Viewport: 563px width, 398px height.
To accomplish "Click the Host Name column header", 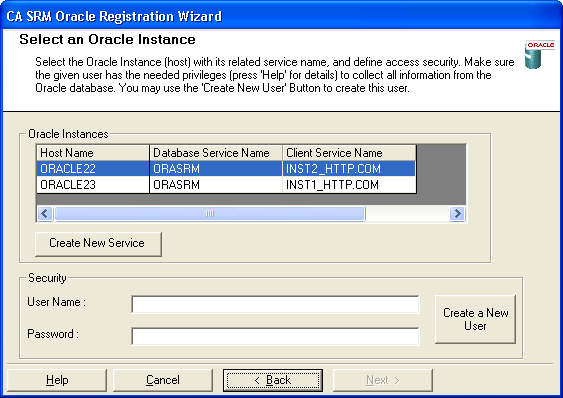I will 93,153.
